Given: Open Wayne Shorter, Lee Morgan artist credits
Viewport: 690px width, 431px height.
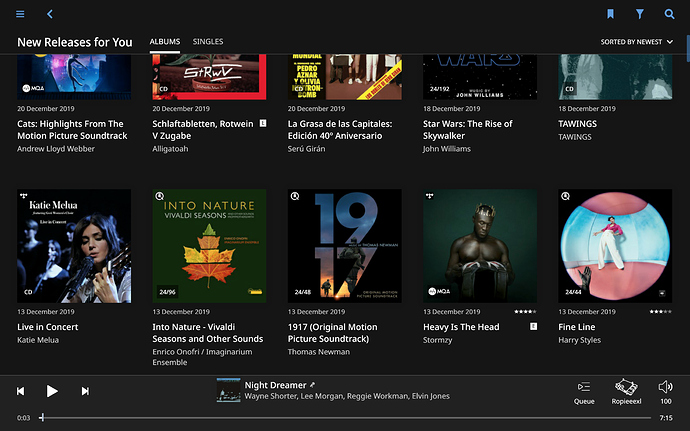Looking at the screenshot, I should click(x=347, y=396).
